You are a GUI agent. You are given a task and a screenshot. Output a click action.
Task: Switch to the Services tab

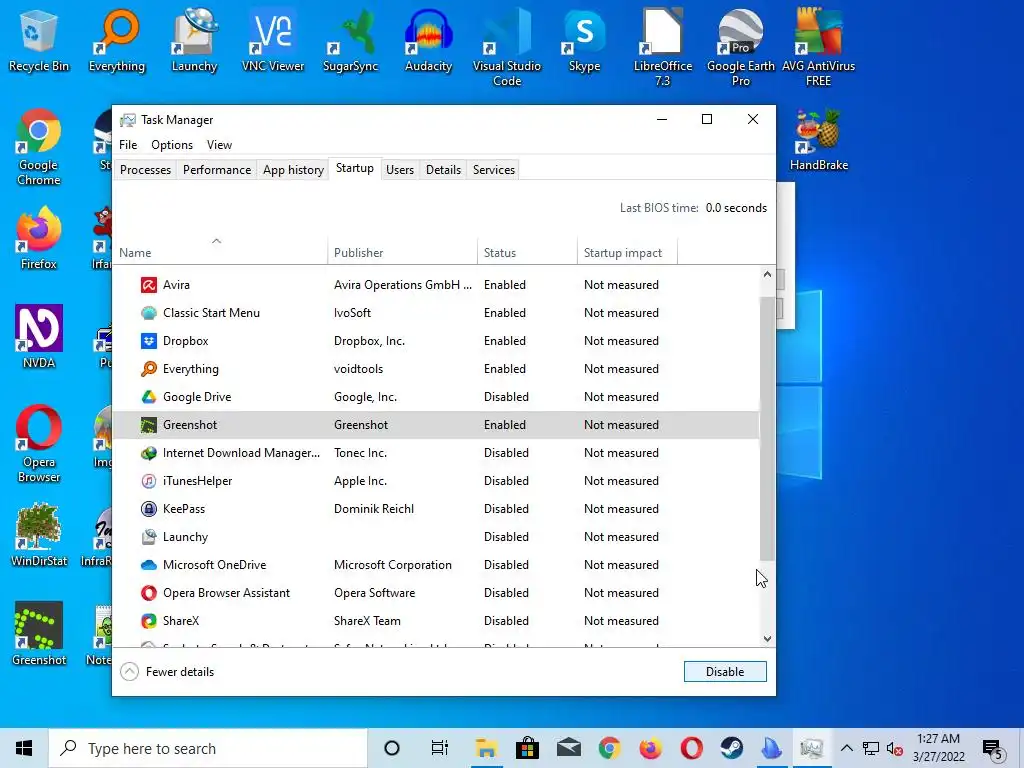pyautogui.click(x=494, y=170)
